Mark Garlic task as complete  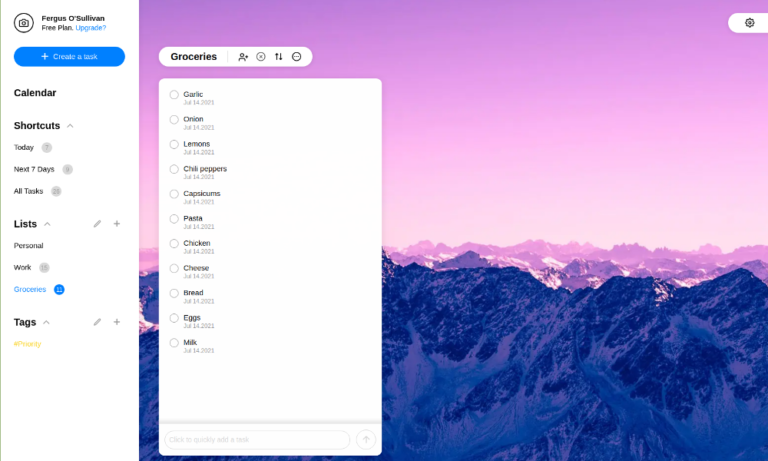pyautogui.click(x=174, y=95)
